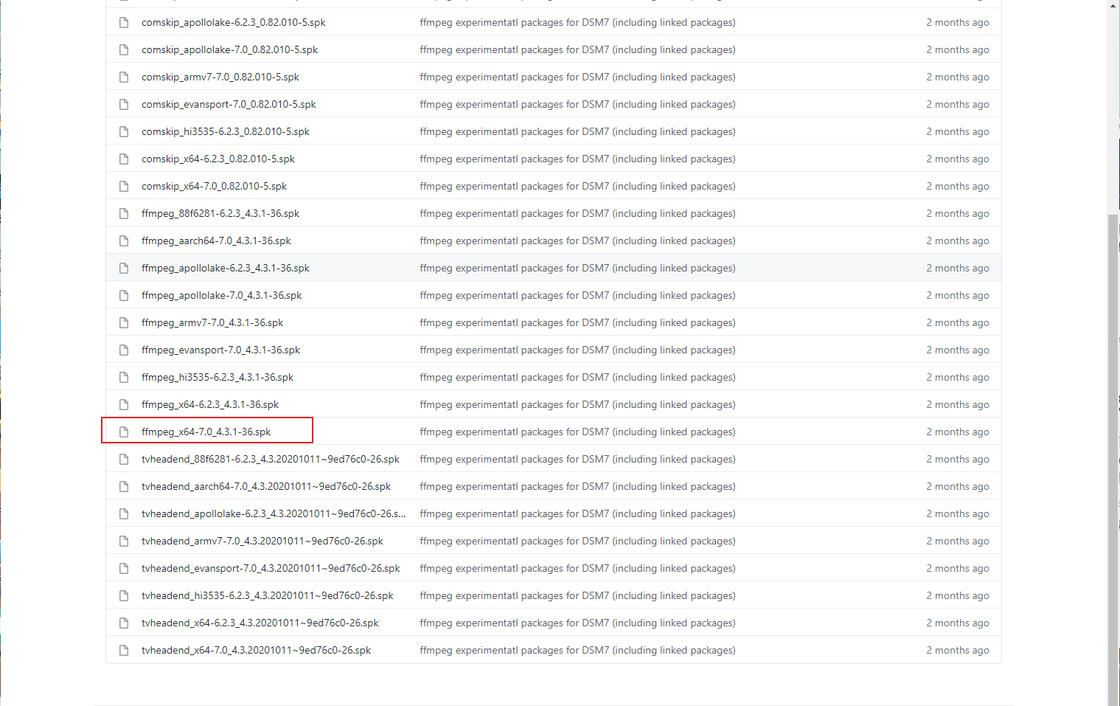Click file icon beside comskip_apollolake-7.0_0.82.010-5.spk

pyautogui.click(x=124, y=50)
